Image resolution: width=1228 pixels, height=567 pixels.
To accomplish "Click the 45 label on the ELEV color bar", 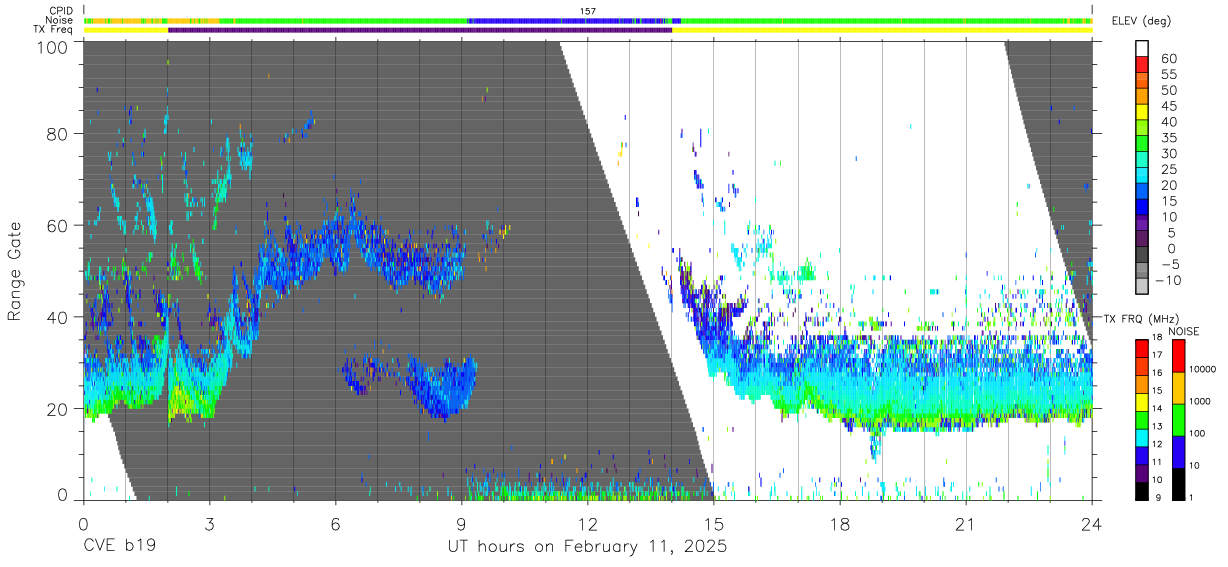I will (1168, 106).
